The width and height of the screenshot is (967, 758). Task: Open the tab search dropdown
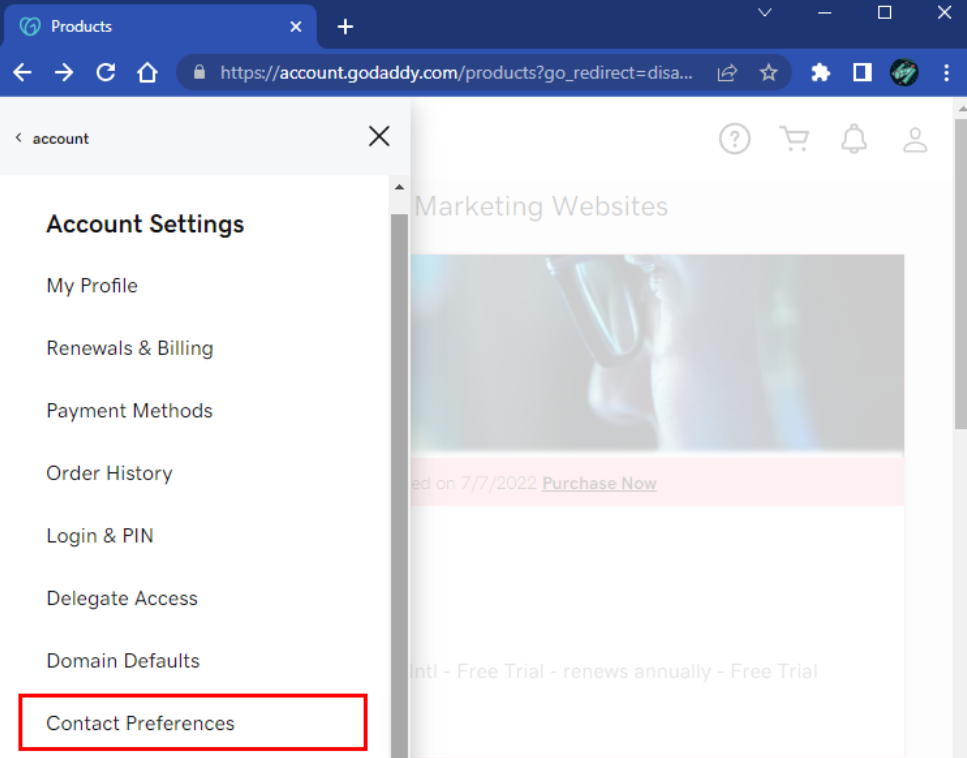click(765, 12)
